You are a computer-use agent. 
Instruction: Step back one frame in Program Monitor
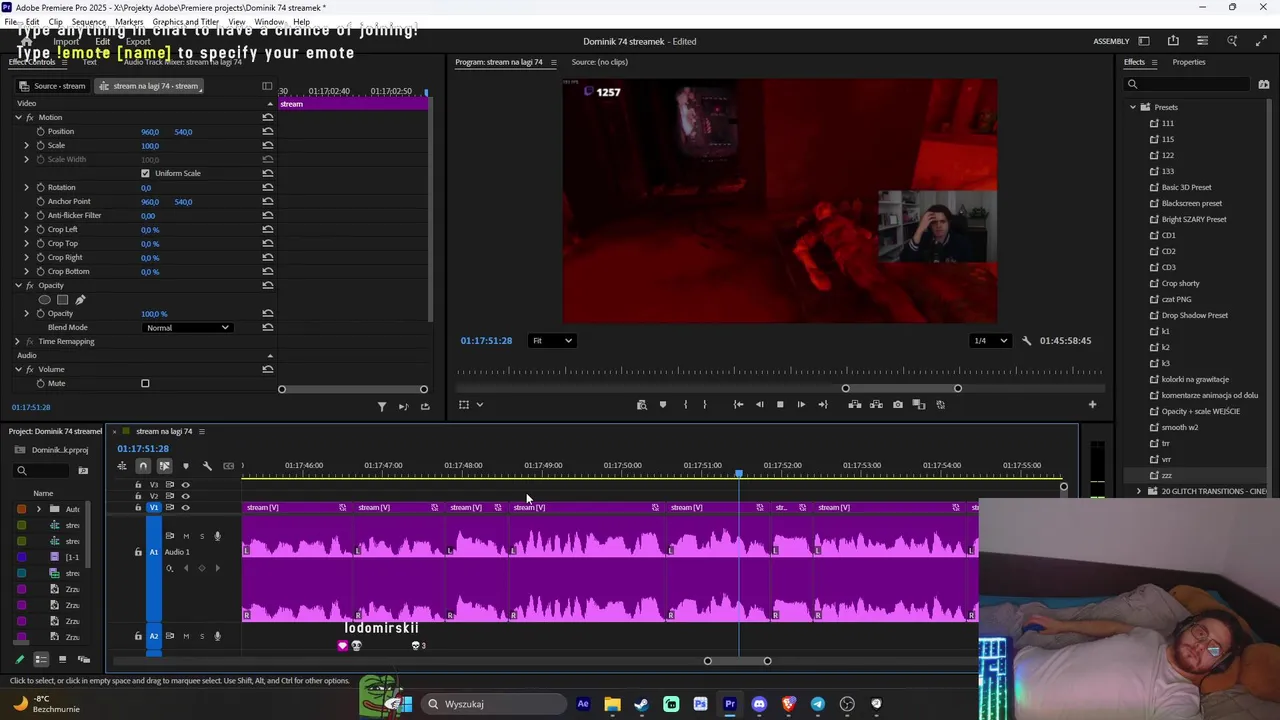pos(759,405)
